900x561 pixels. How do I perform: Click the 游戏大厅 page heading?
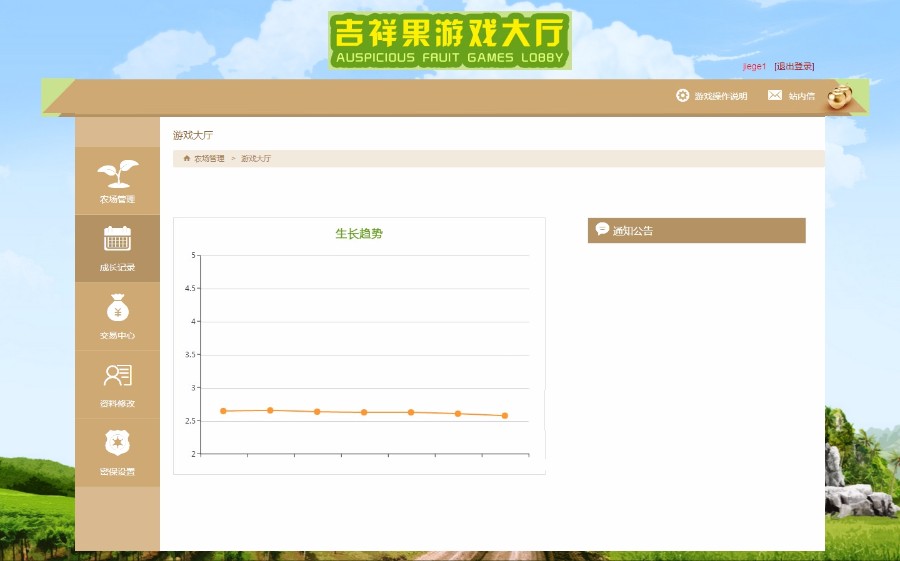pos(193,136)
